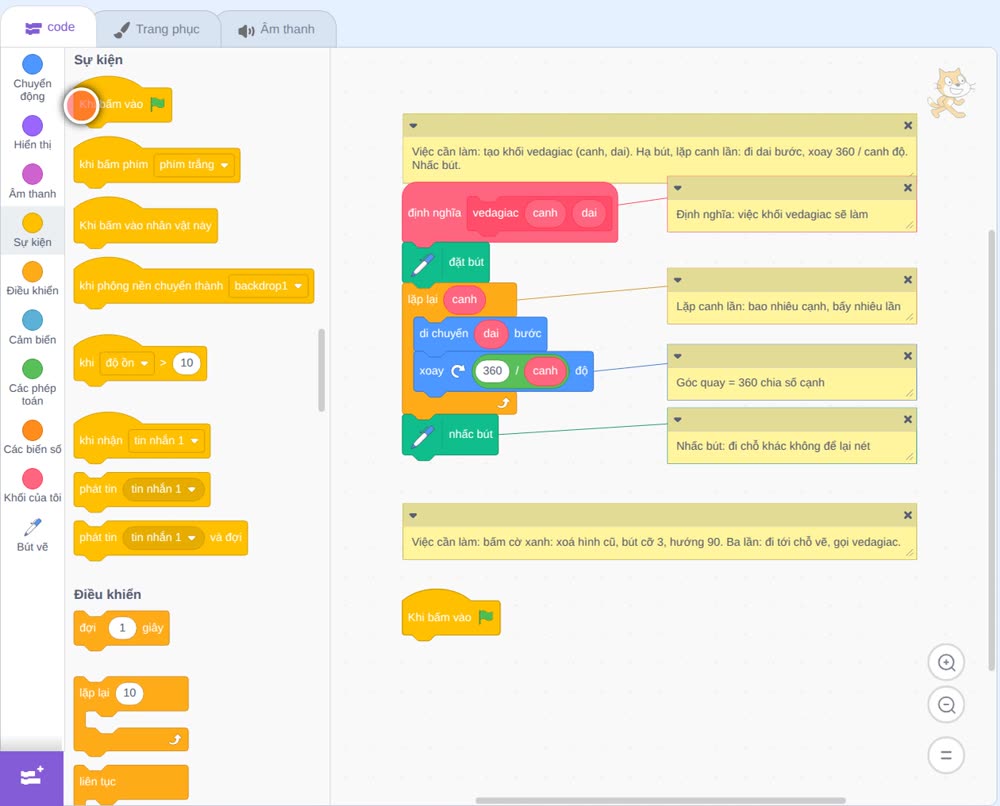Viewport: 1000px width, 806px height.
Task: Open the 'backdrop1' backdrop dropdown
Action: click(268, 286)
